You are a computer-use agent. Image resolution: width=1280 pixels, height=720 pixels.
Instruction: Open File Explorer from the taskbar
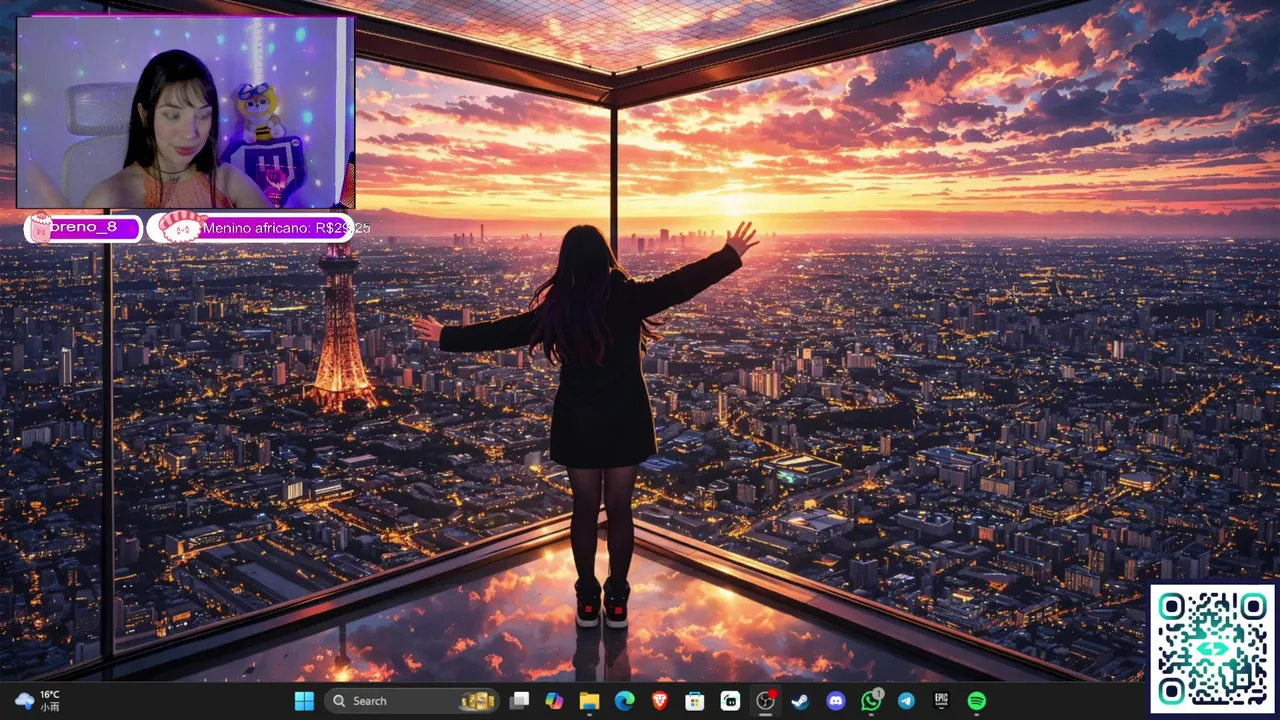pos(589,701)
